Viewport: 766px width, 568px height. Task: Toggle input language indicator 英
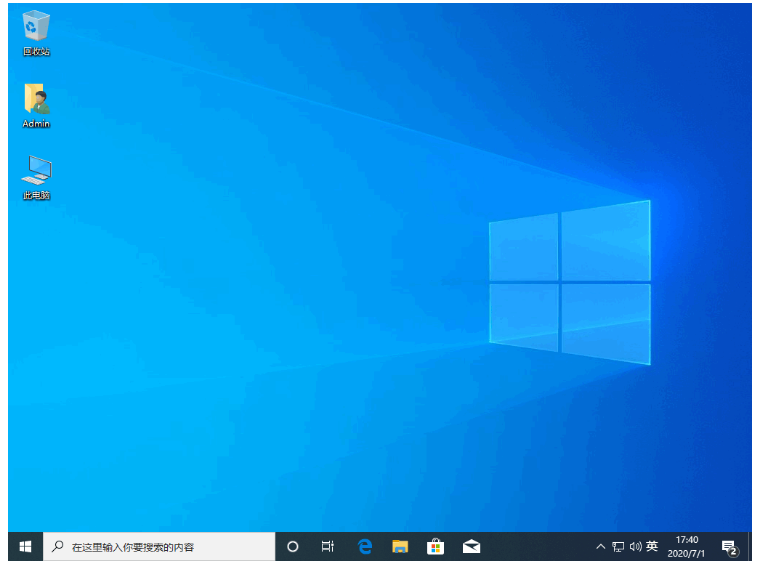click(652, 547)
